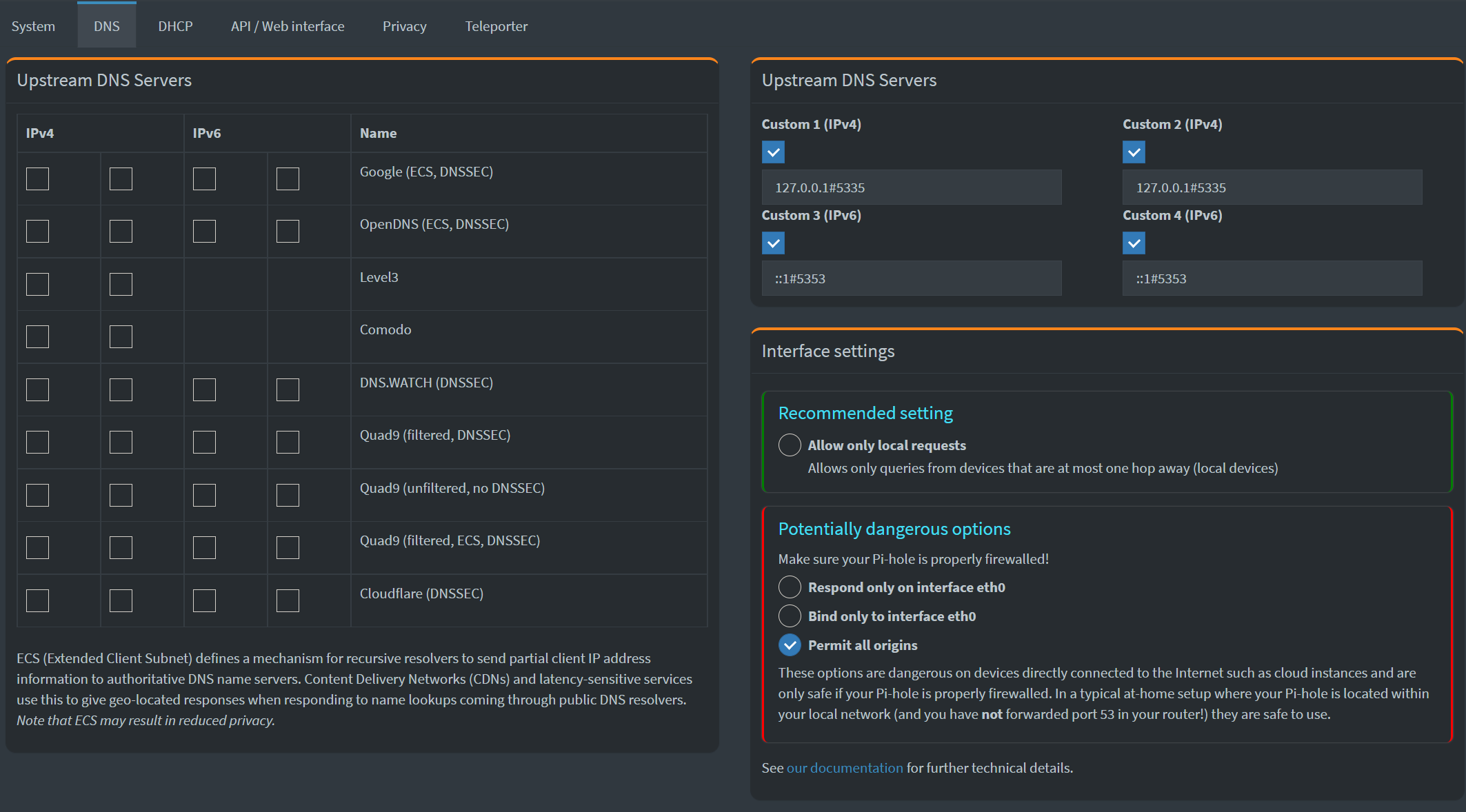Tick first IPv6 box for DNS.WATCH
Viewport: 1466px width, 812px height.
(x=204, y=389)
